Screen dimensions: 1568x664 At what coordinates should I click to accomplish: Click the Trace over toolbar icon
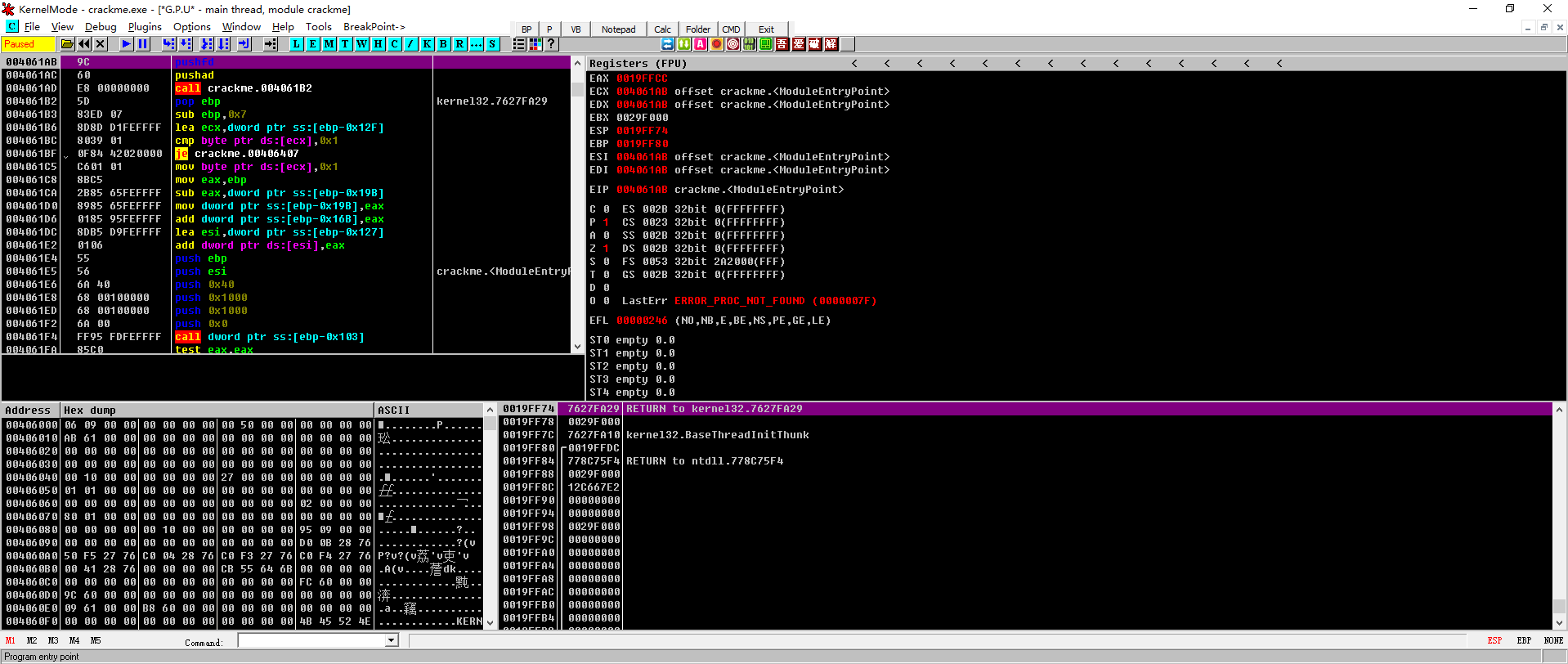point(222,44)
